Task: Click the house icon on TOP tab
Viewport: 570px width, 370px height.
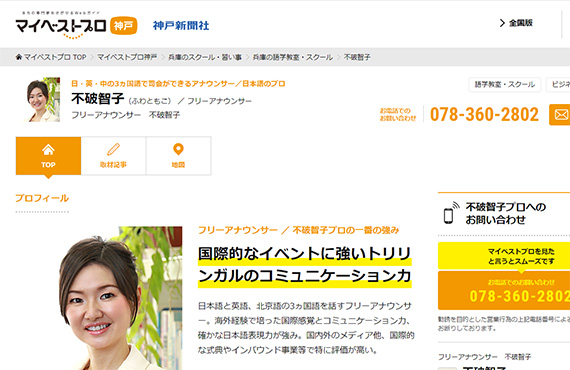Action: click(48, 149)
